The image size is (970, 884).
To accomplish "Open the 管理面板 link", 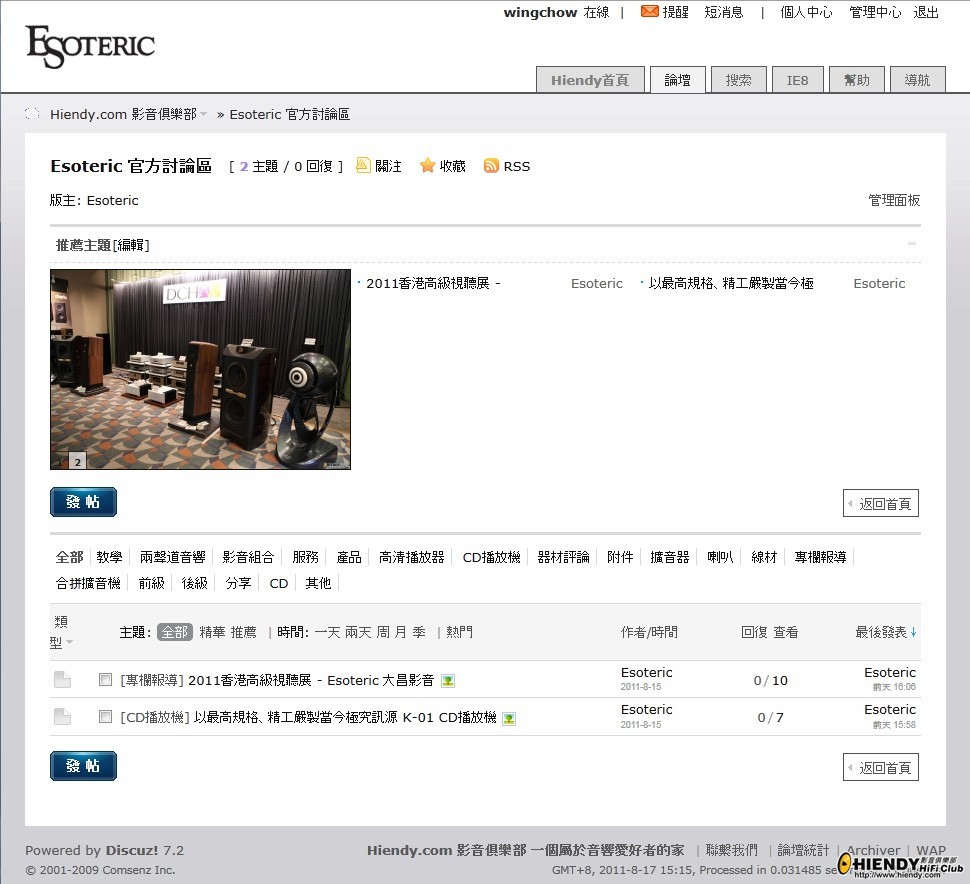I will tap(894, 200).
